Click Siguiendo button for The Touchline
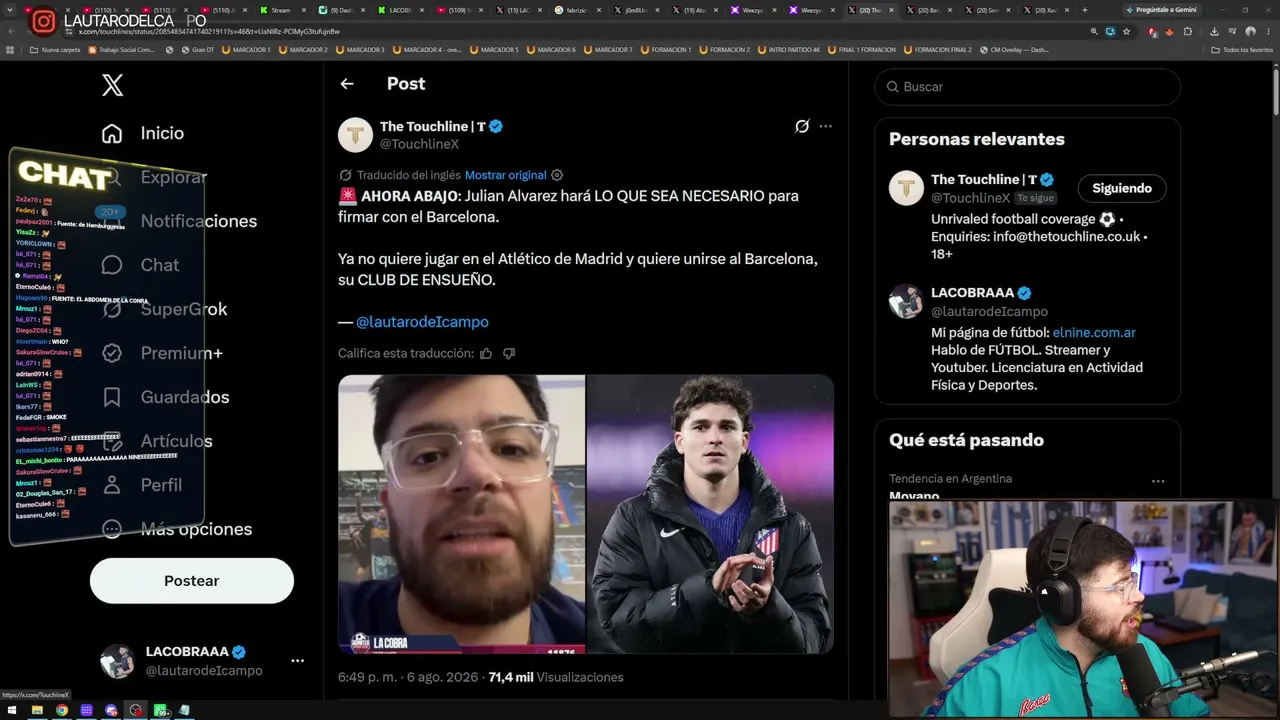This screenshot has height=720, width=1280. tap(1122, 188)
